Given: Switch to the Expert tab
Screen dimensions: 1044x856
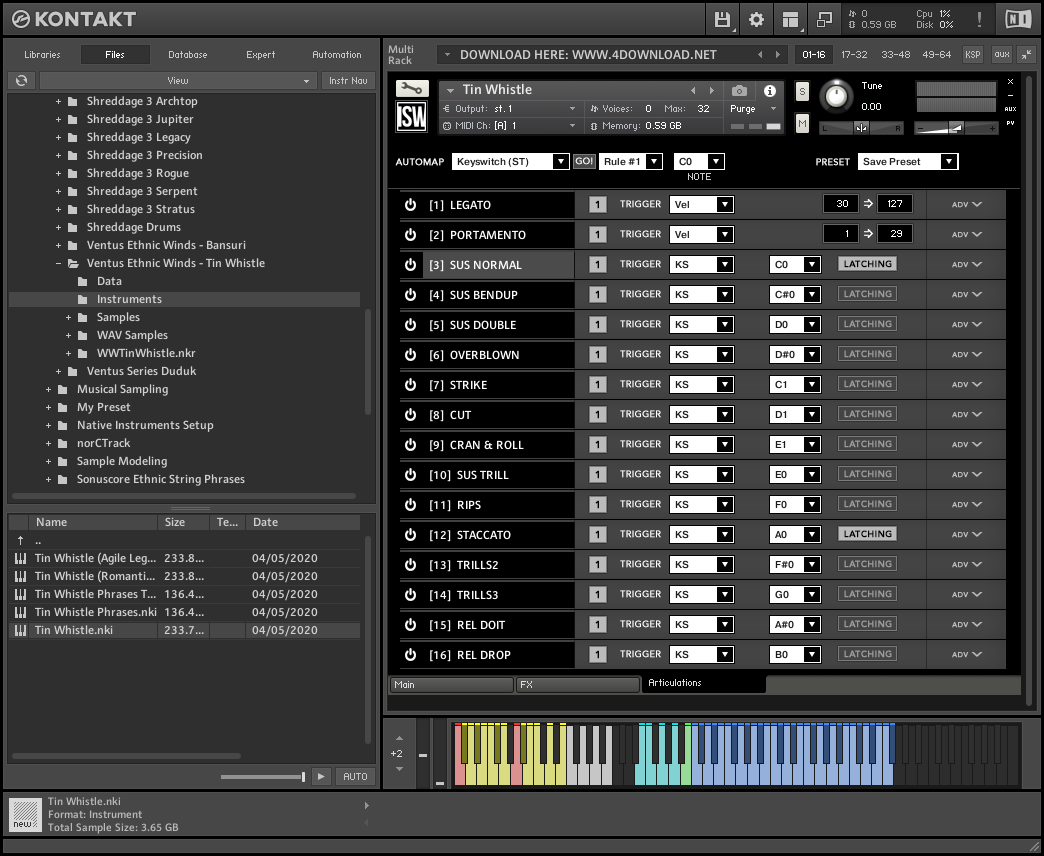Looking at the screenshot, I should (260, 55).
